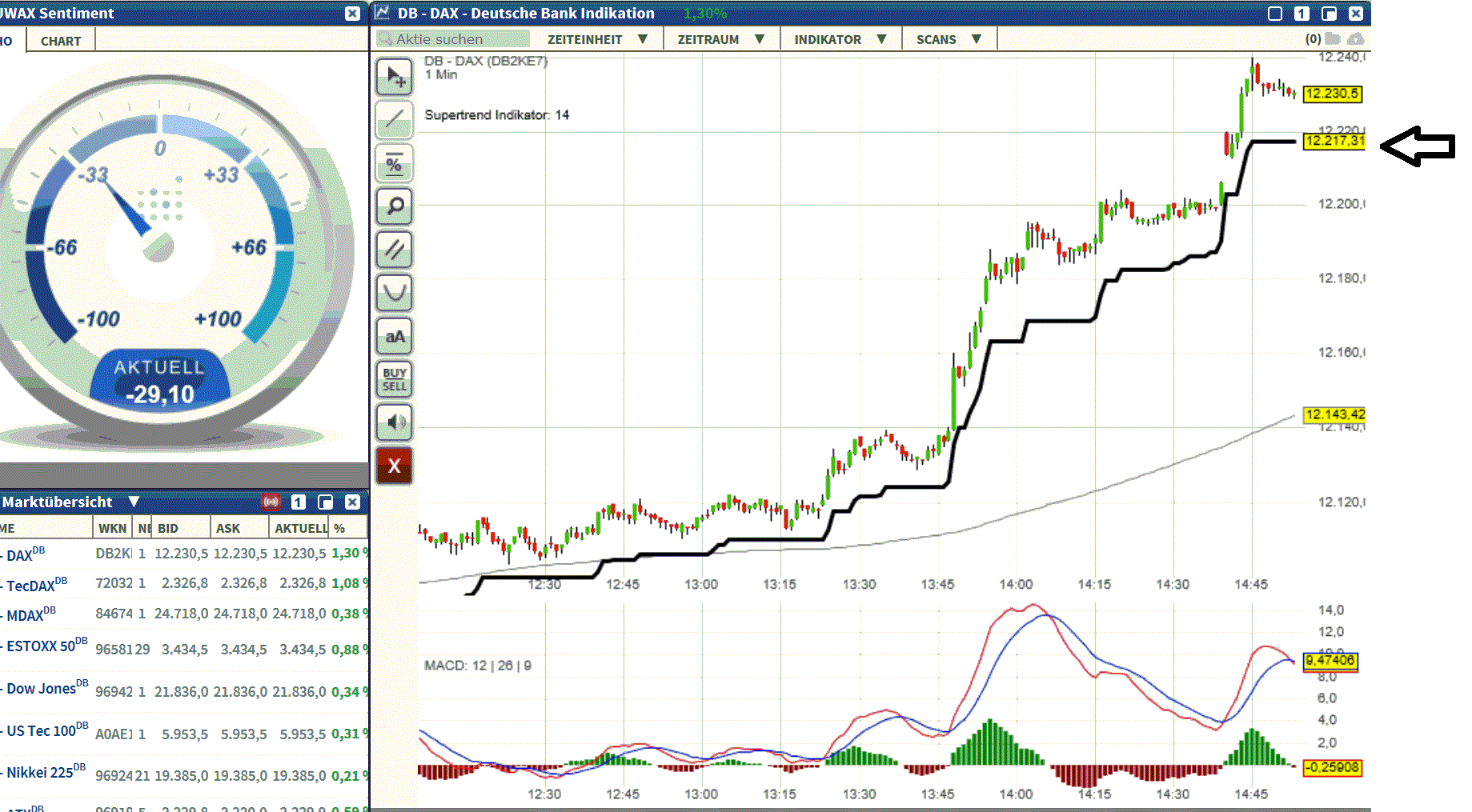Select the parallel channel tool
The height and width of the screenshot is (812, 1472).
coord(394,250)
